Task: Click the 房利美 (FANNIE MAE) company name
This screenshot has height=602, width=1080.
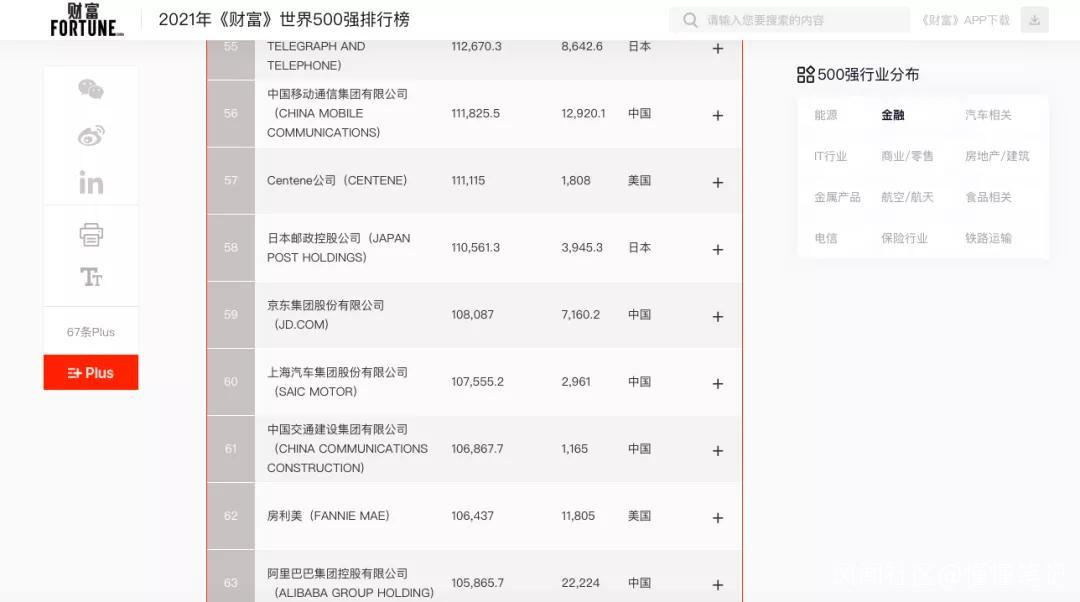Action: click(x=328, y=516)
